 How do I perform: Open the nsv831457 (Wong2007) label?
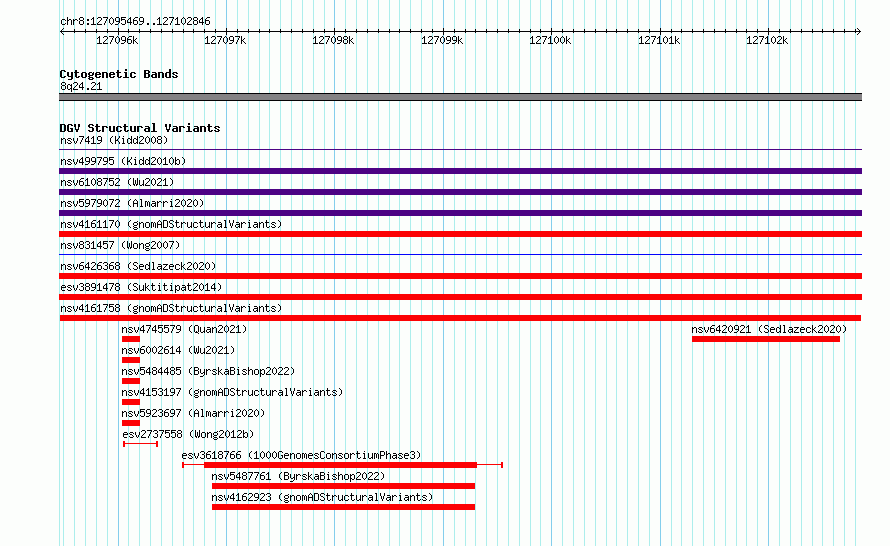click(120, 245)
